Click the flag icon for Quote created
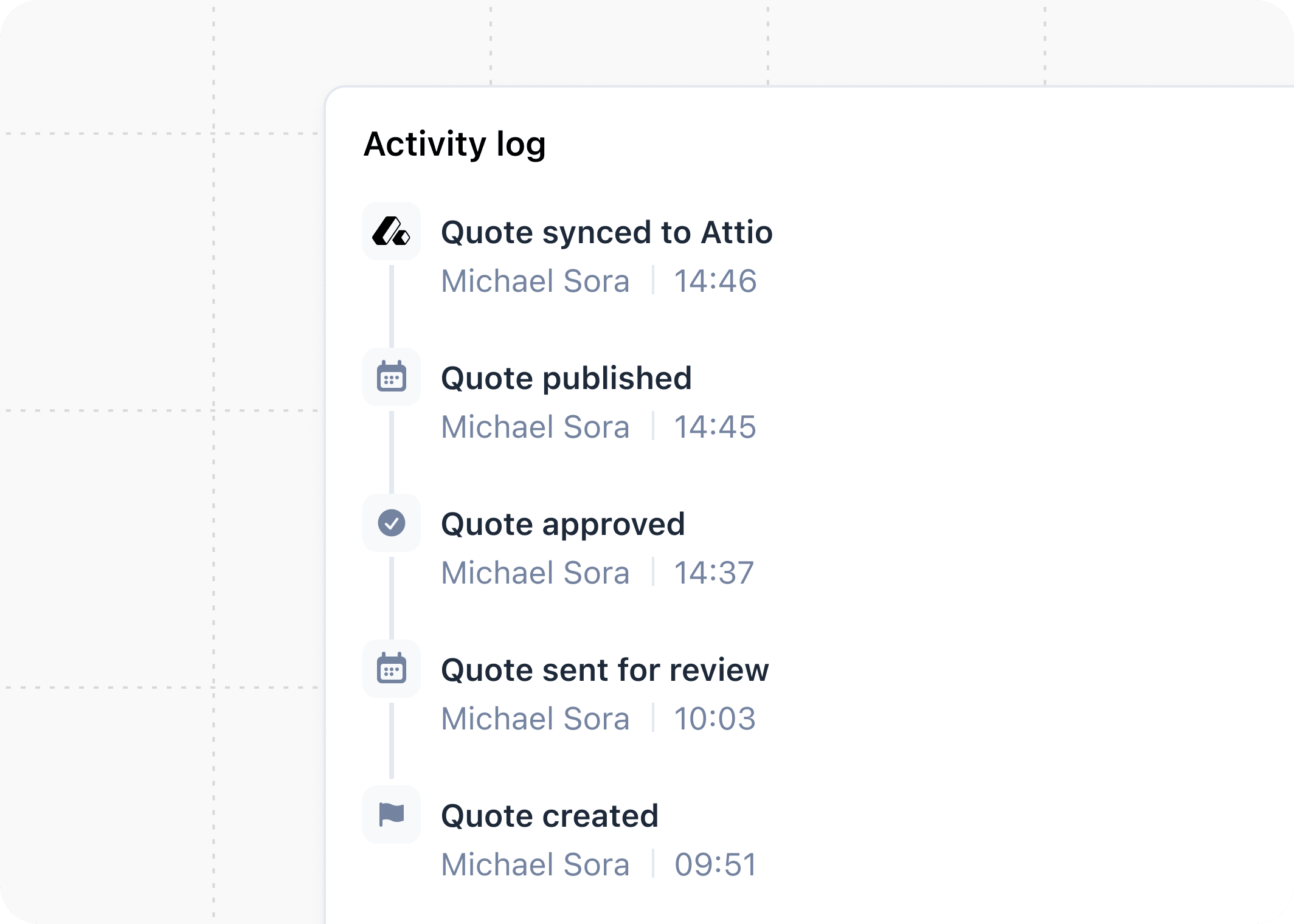This screenshot has height=924, width=1294. 392,815
